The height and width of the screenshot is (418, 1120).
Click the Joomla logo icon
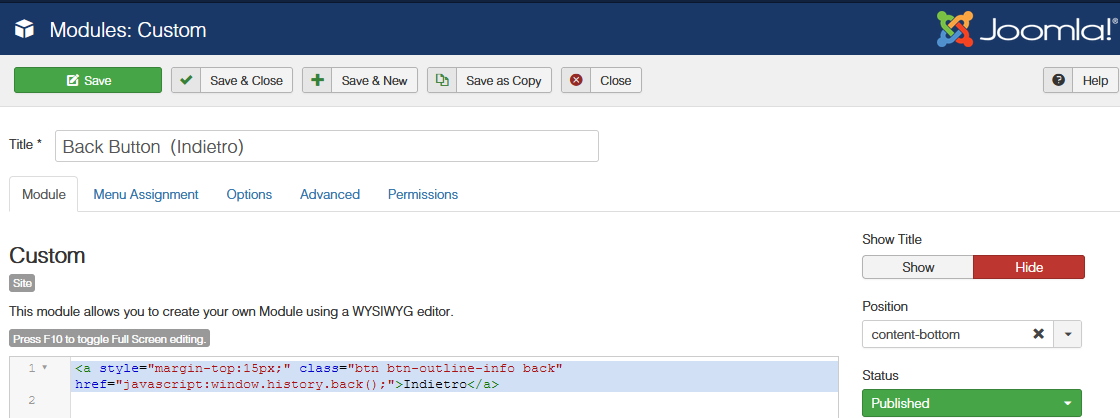click(957, 29)
